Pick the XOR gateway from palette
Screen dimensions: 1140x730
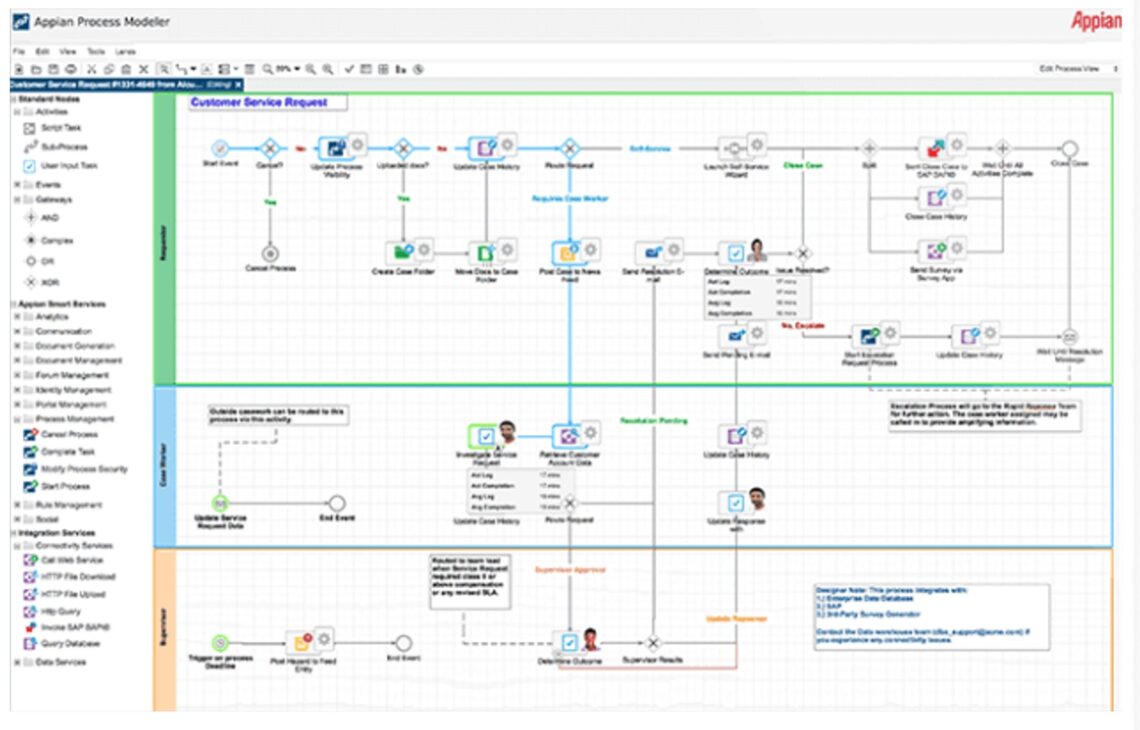point(29,283)
